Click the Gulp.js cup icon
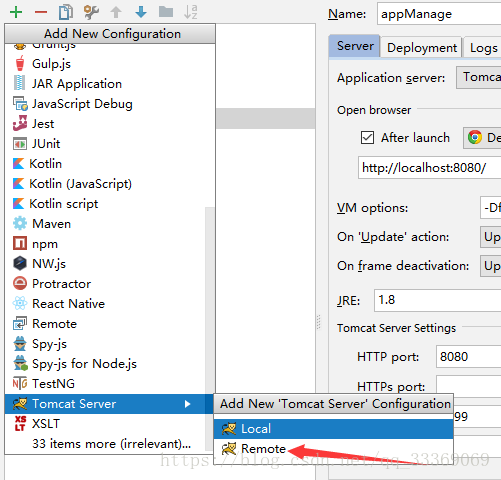The height and width of the screenshot is (480, 501). click(20, 63)
